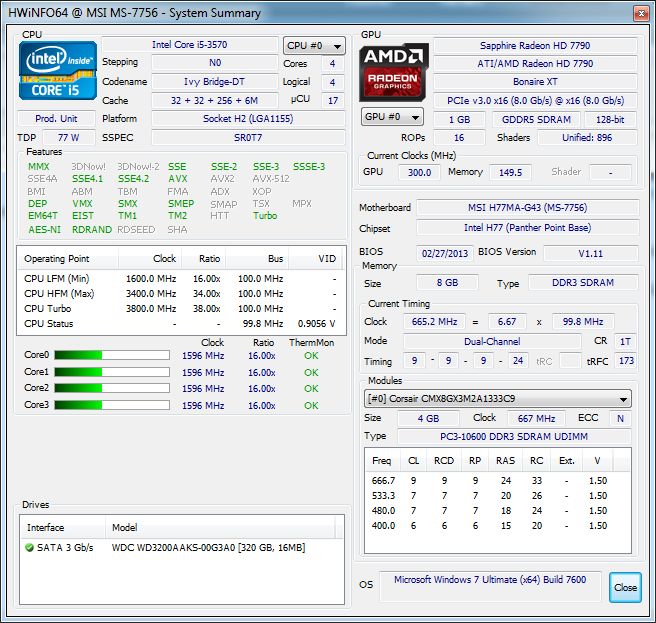This screenshot has width=656, height=623.
Task: Click the 32 + 32 + 256 + 6M cache field
Action: click(215, 101)
